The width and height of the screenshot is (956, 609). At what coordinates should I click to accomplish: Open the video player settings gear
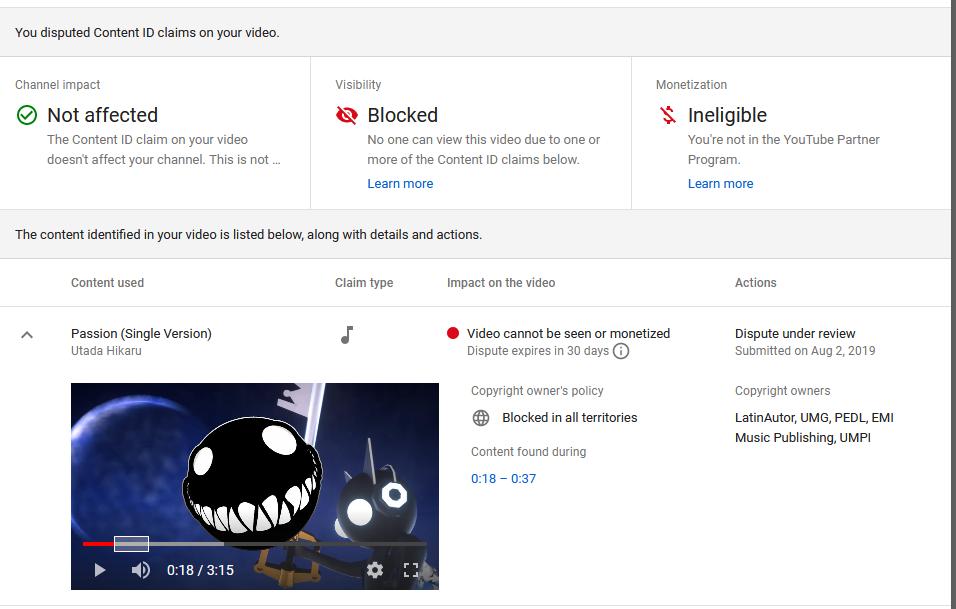[x=375, y=570]
